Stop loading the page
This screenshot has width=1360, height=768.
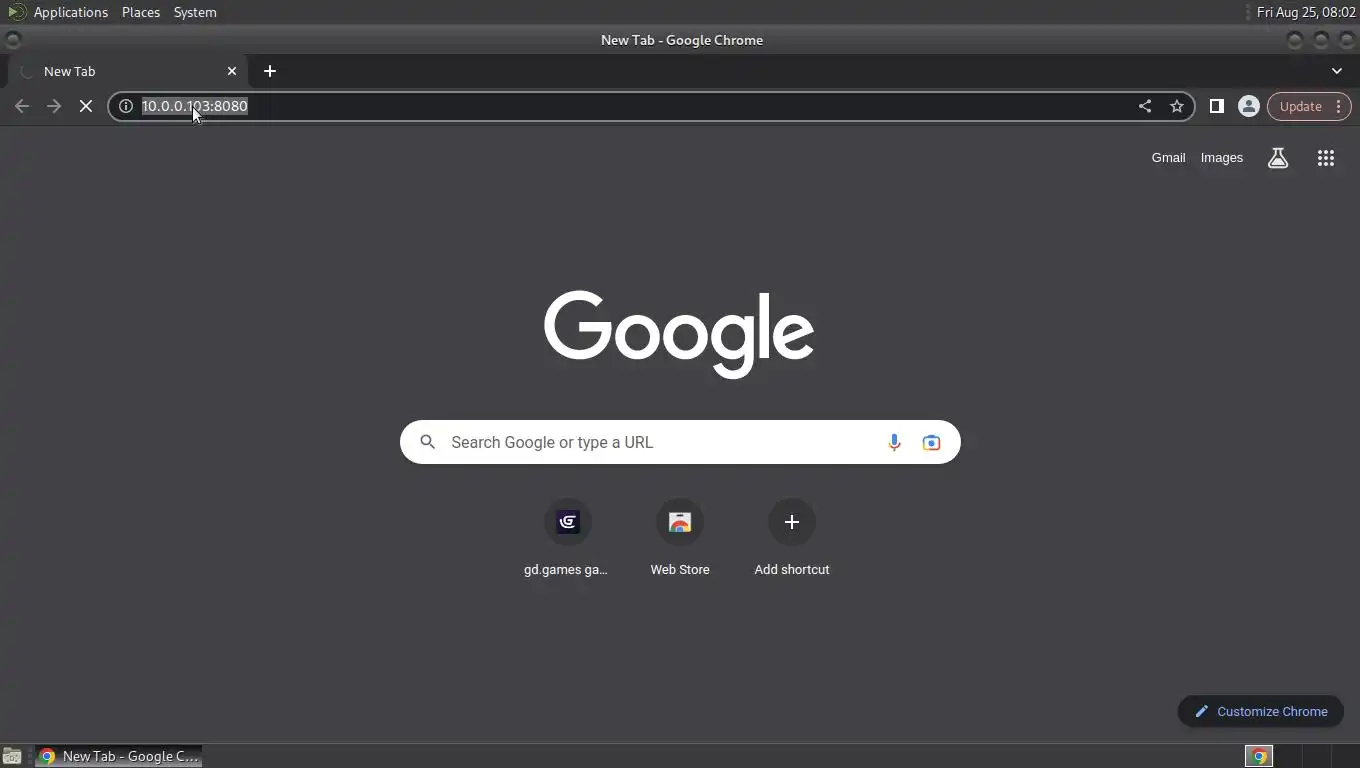click(86, 106)
